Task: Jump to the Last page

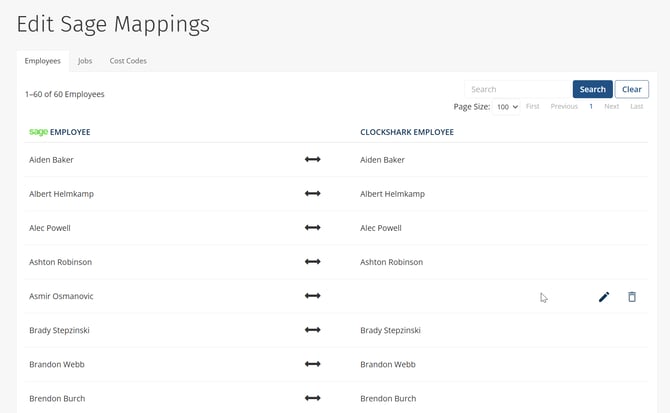Action: pyautogui.click(x=637, y=106)
